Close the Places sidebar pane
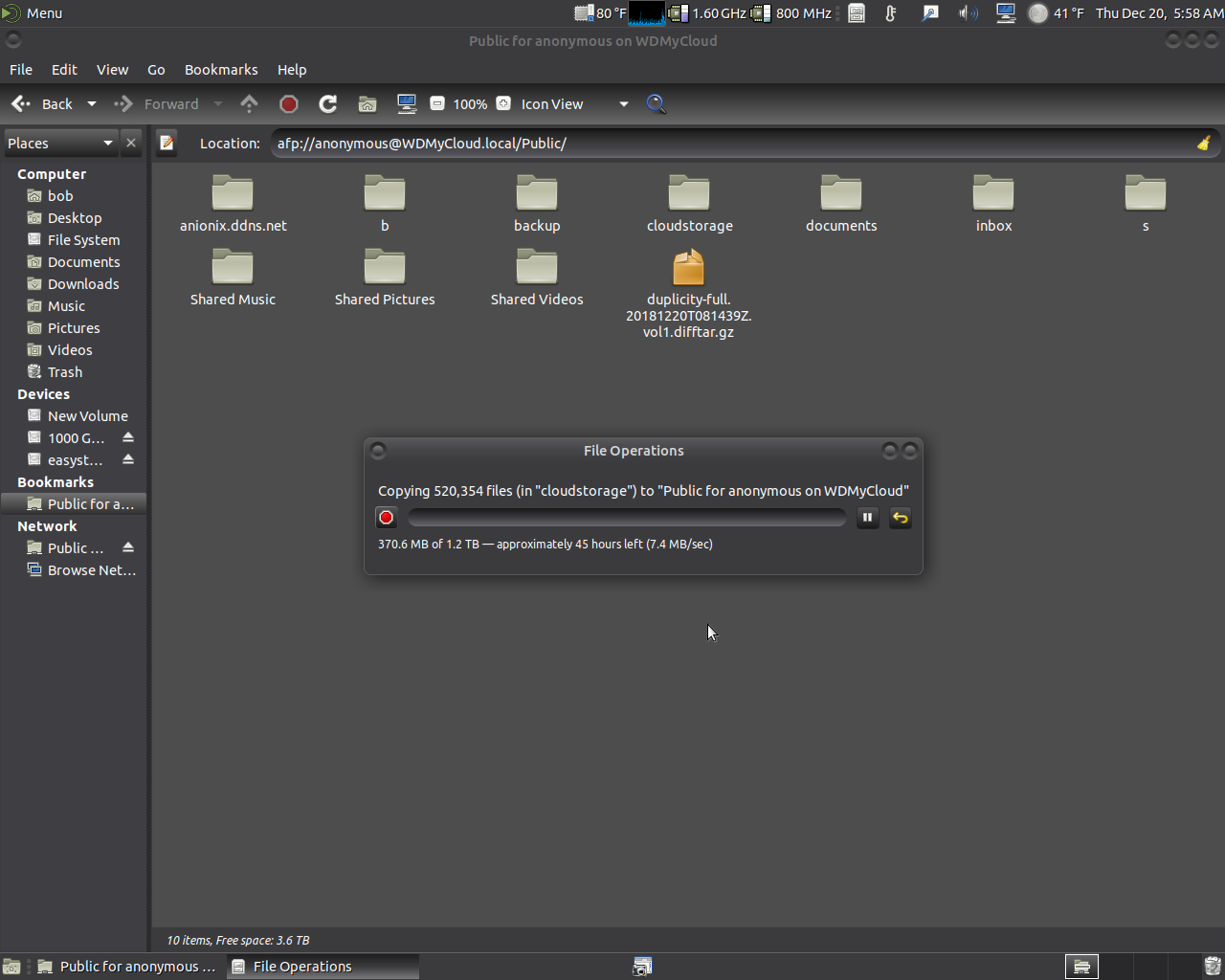The height and width of the screenshot is (980, 1225). click(x=131, y=144)
